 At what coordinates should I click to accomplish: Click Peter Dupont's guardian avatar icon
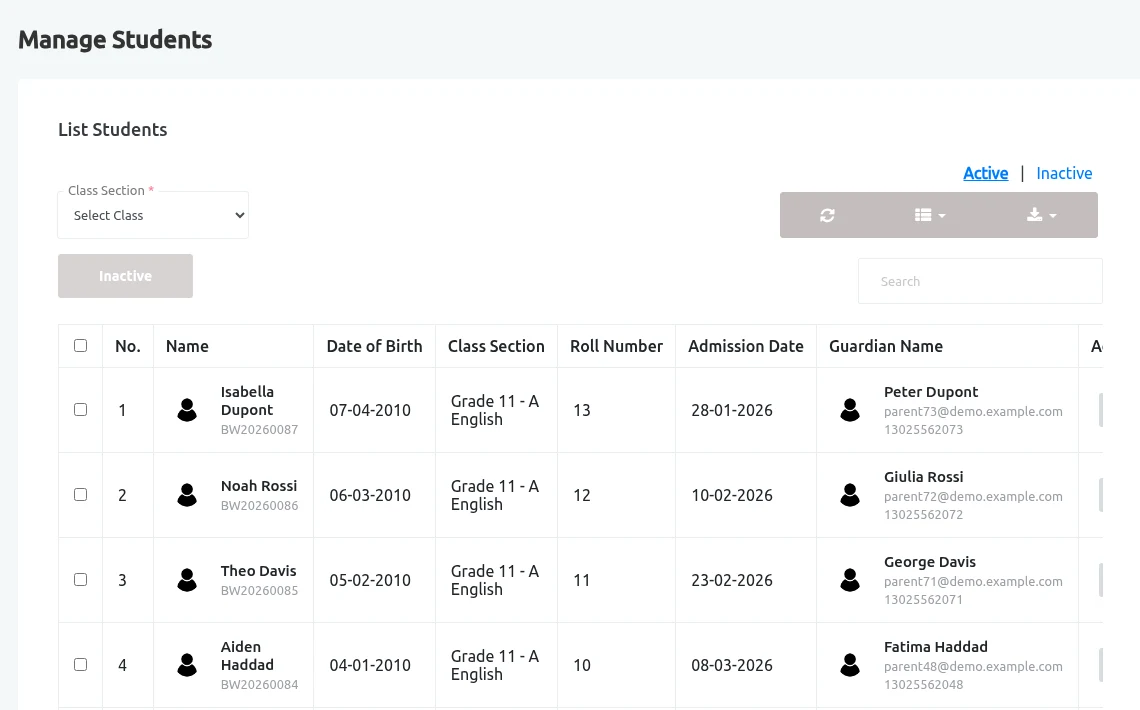[x=850, y=410]
